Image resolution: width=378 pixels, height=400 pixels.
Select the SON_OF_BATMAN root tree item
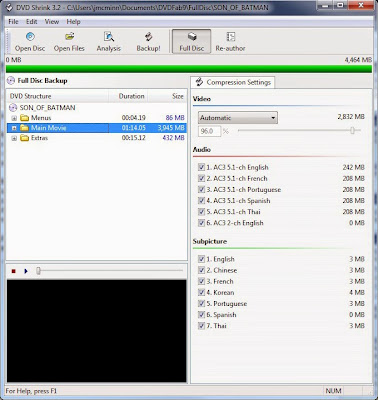click(x=47, y=108)
